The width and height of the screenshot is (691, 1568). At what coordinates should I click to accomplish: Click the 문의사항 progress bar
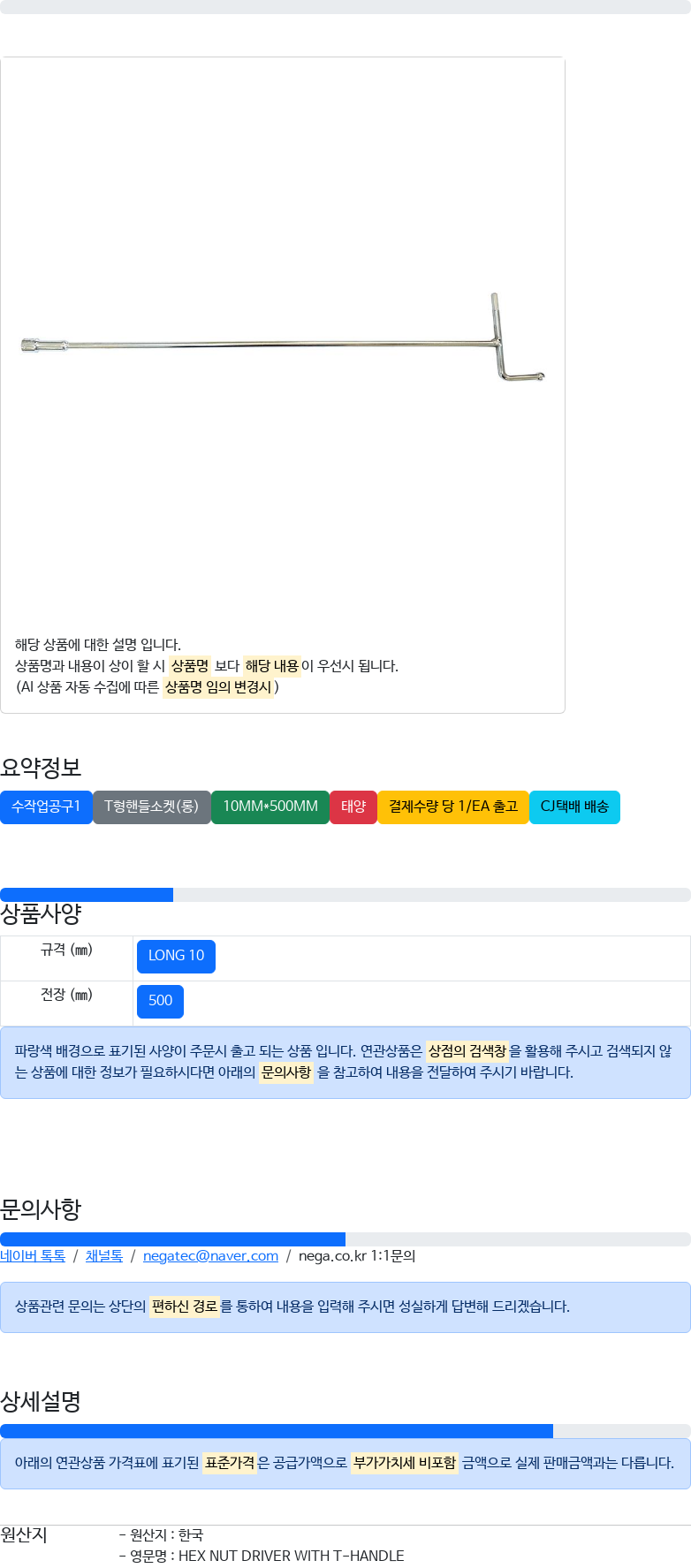345,1239
